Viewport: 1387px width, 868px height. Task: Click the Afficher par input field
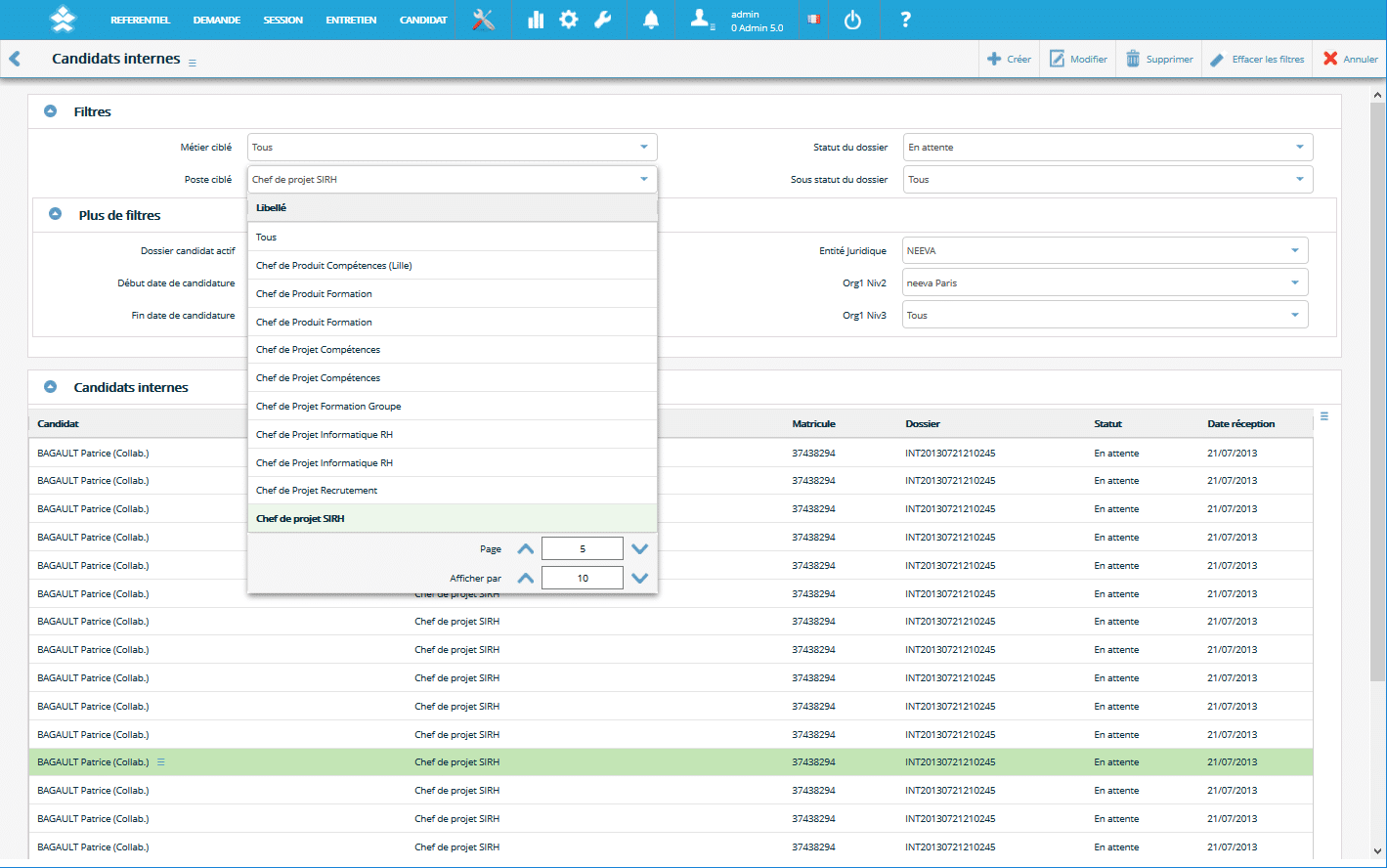[583, 578]
